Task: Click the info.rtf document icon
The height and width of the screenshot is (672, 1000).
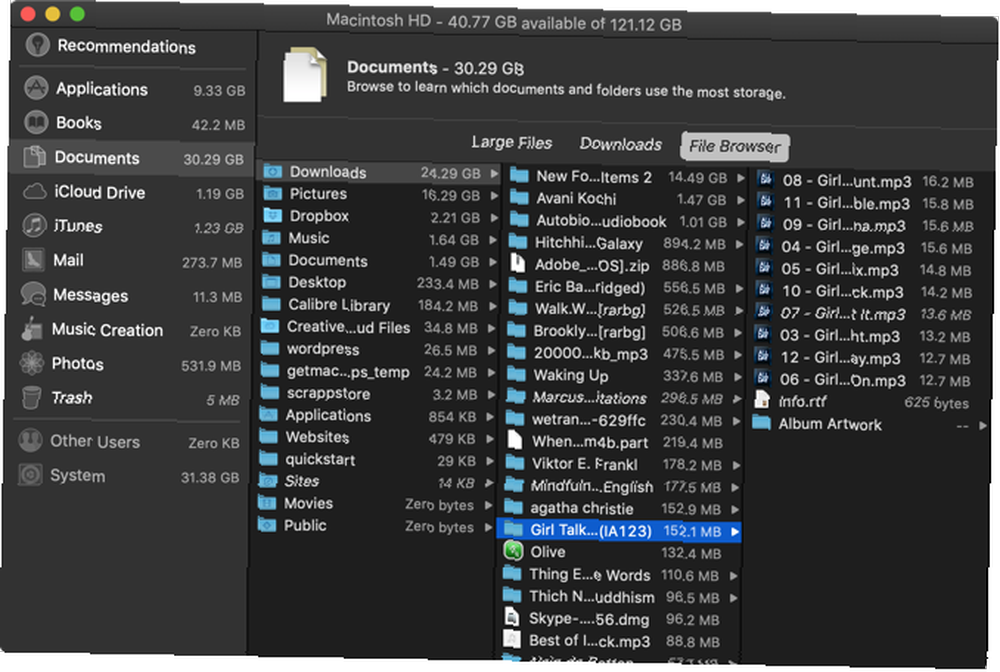Action: pos(761,400)
